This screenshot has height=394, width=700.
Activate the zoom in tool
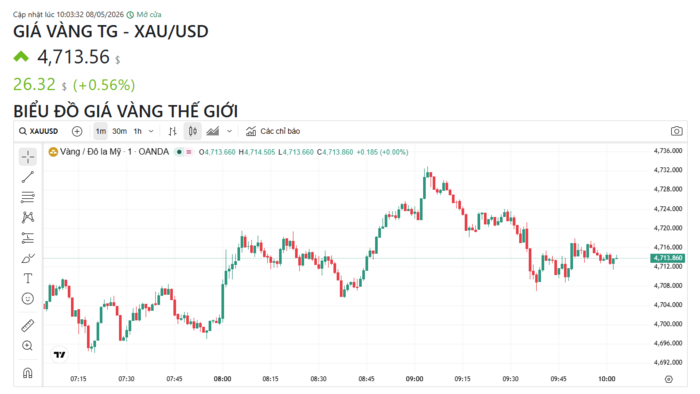[x=28, y=346]
